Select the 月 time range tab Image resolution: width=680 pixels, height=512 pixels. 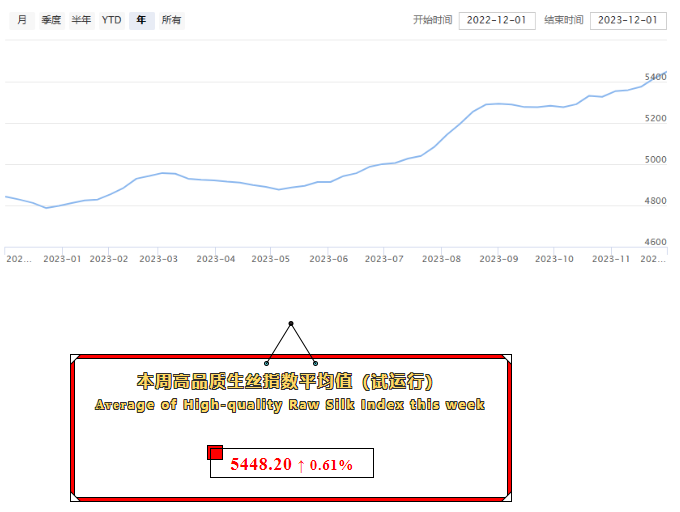pyautogui.click(x=22, y=20)
